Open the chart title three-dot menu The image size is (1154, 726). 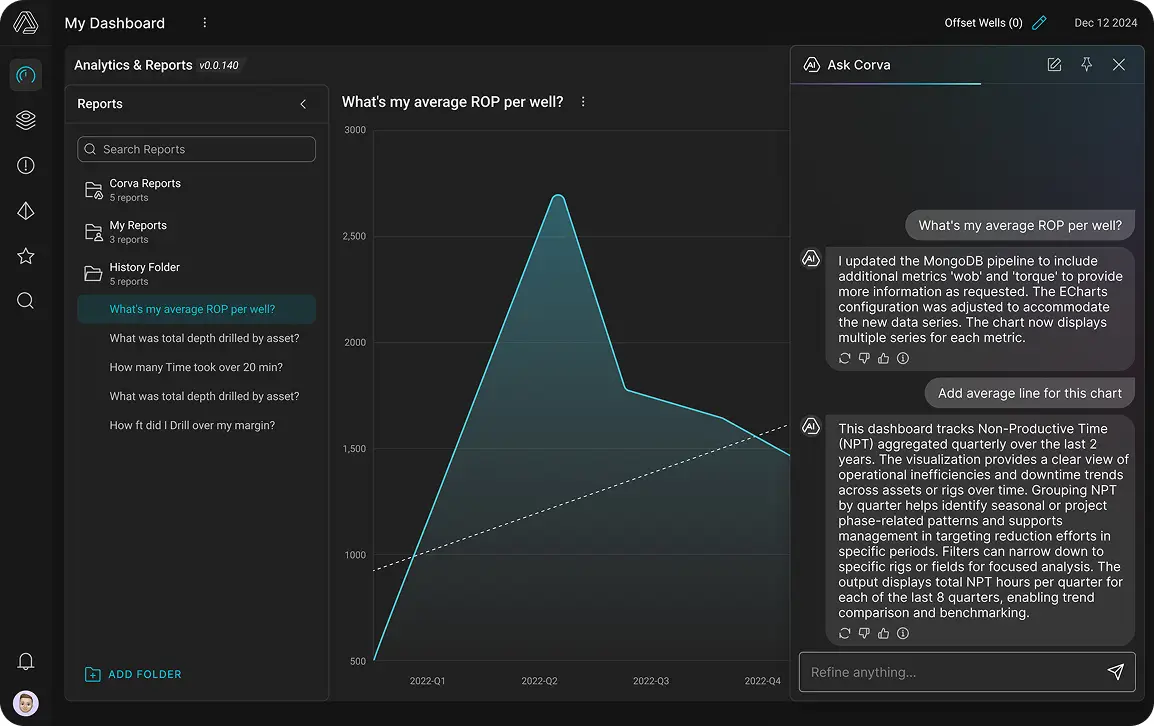click(583, 102)
